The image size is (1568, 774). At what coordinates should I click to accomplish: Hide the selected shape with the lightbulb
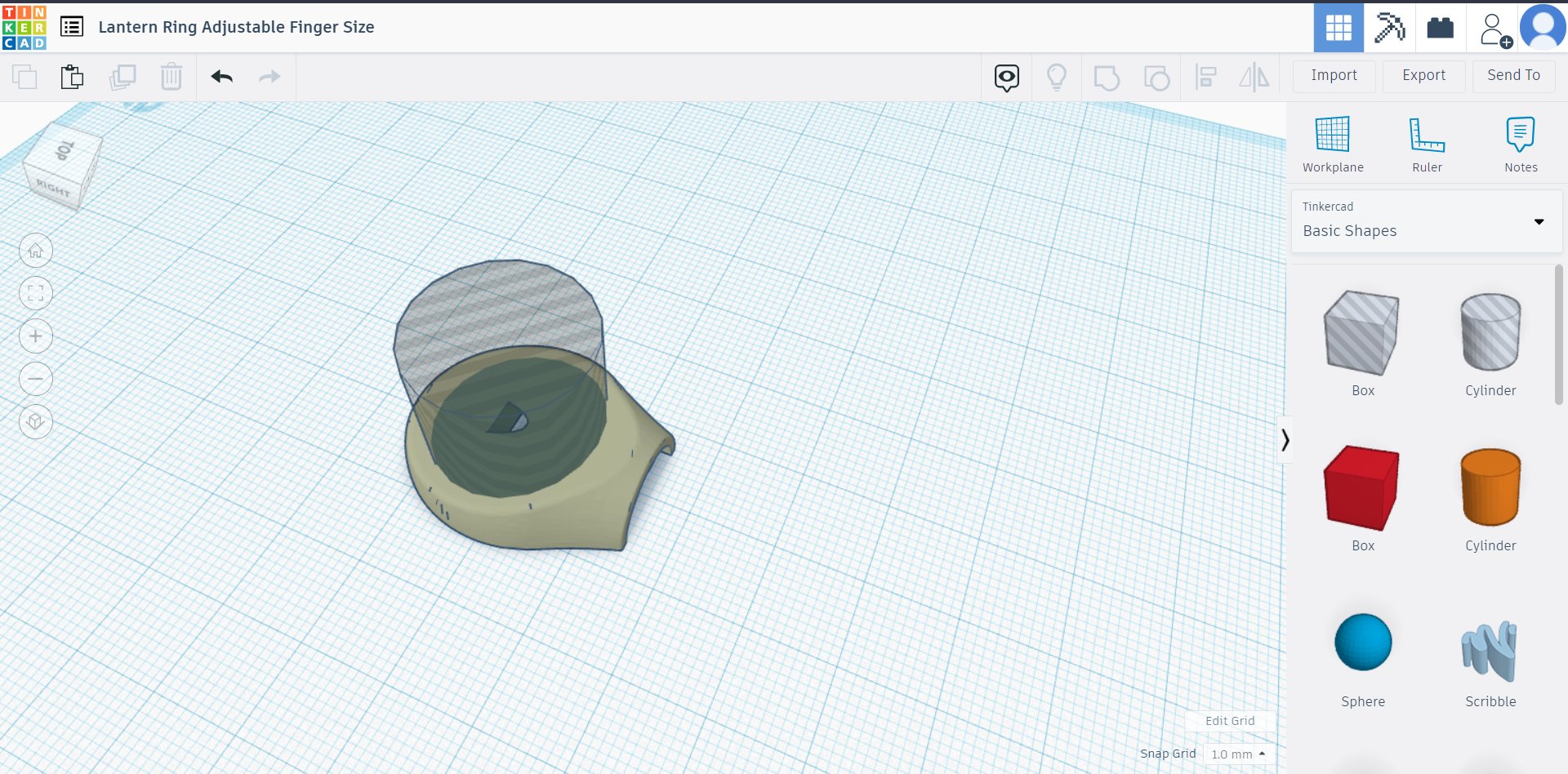[x=1058, y=77]
